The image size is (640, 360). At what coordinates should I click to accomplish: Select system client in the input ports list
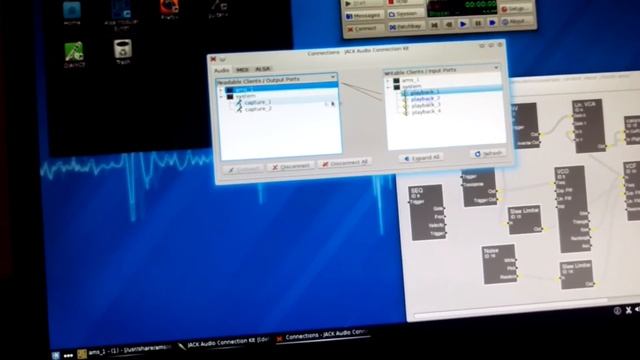[411, 87]
